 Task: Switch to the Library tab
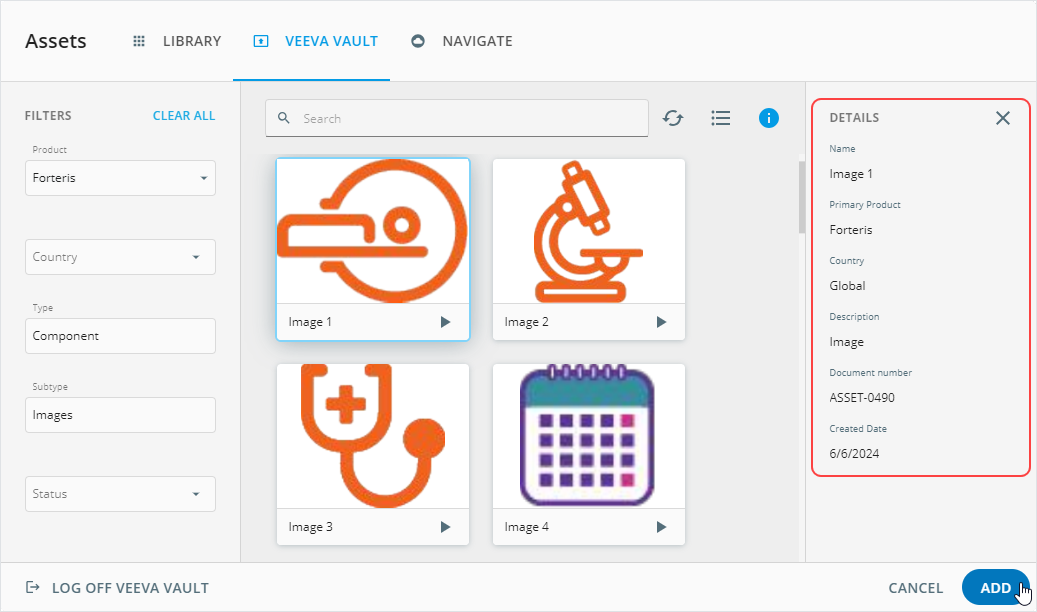pyautogui.click(x=177, y=41)
